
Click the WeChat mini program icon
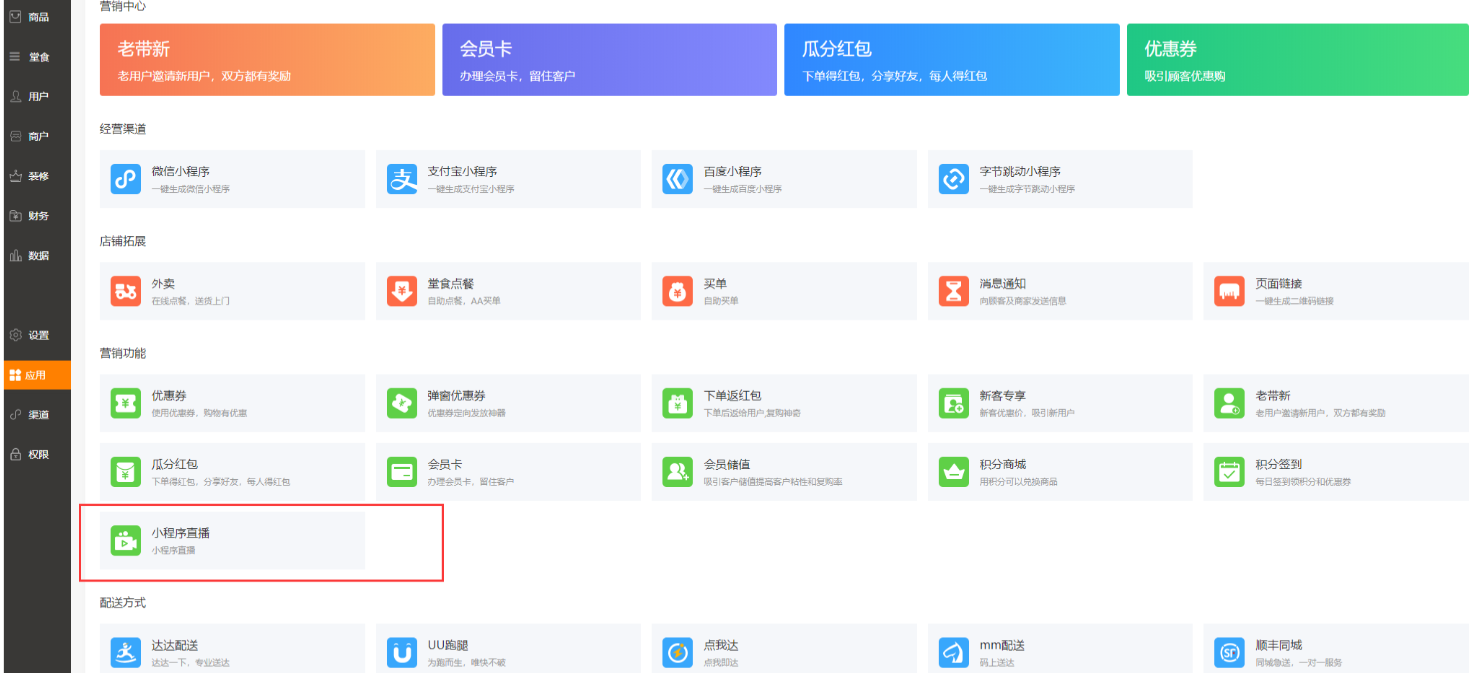(x=125, y=180)
